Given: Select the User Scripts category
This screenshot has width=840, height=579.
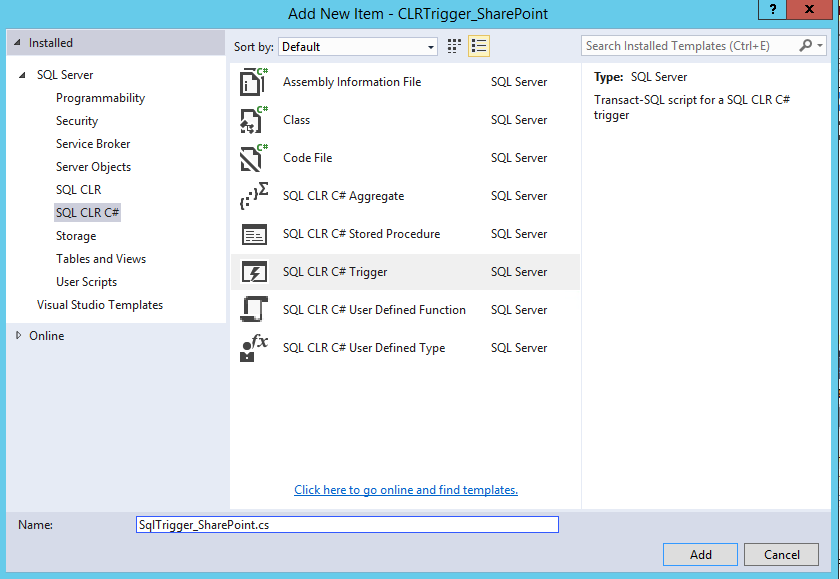Looking at the screenshot, I should pyautogui.click(x=86, y=282).
